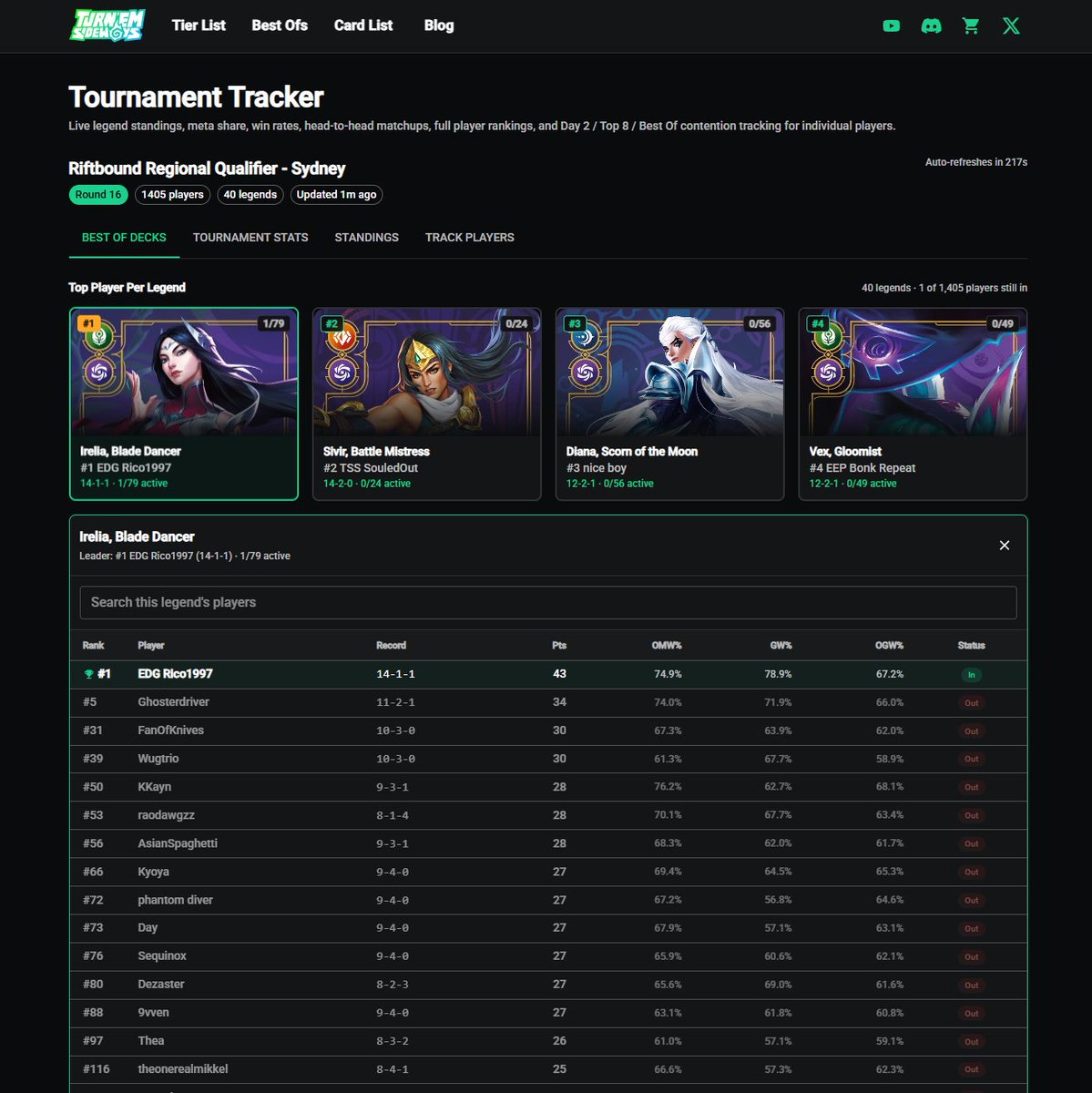Click the Search this legend's players field

[548, 602]
